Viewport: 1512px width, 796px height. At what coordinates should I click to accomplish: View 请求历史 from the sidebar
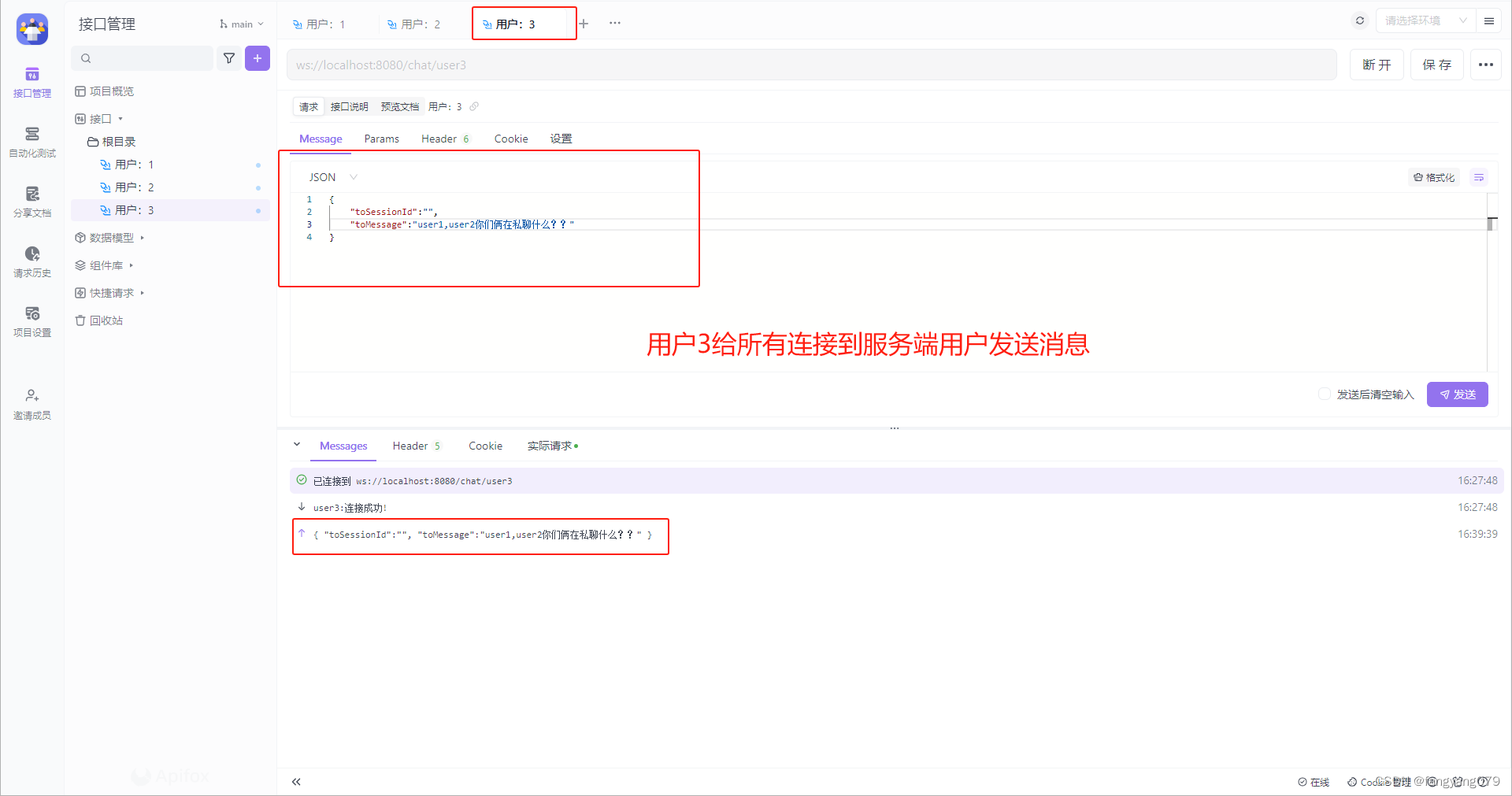(31, 261)
